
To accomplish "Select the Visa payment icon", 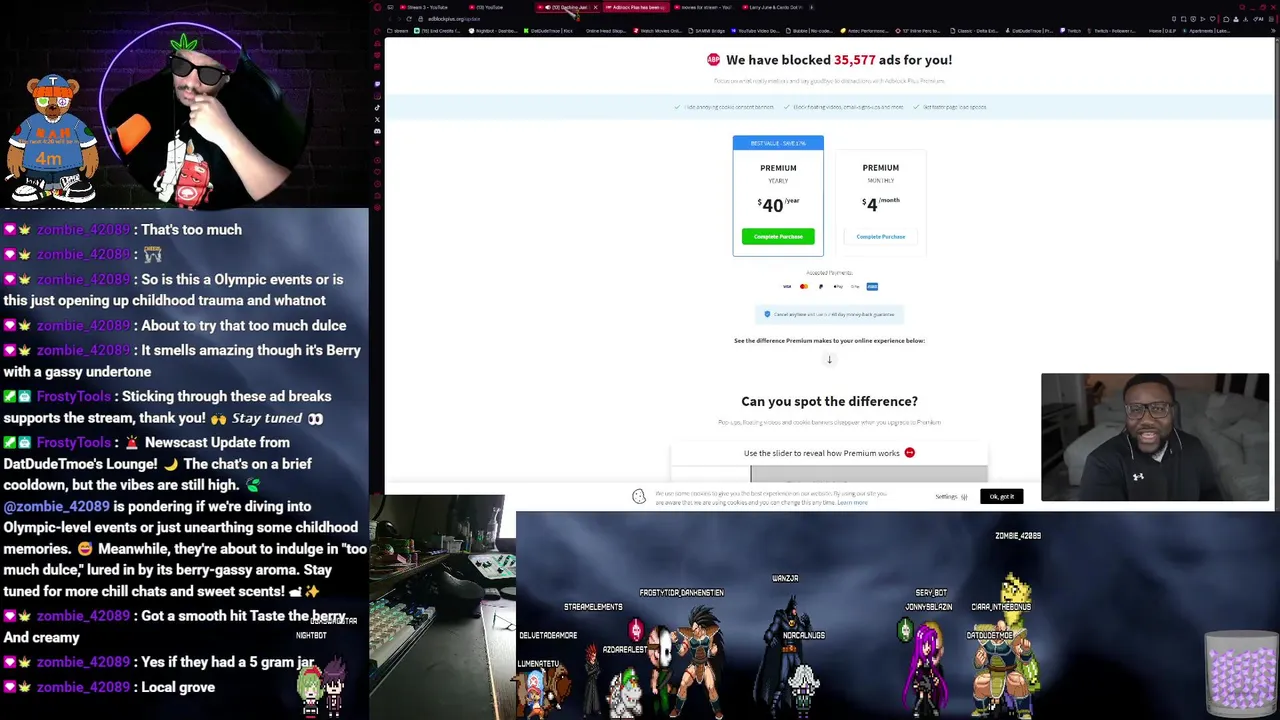I will coord(787,287).
